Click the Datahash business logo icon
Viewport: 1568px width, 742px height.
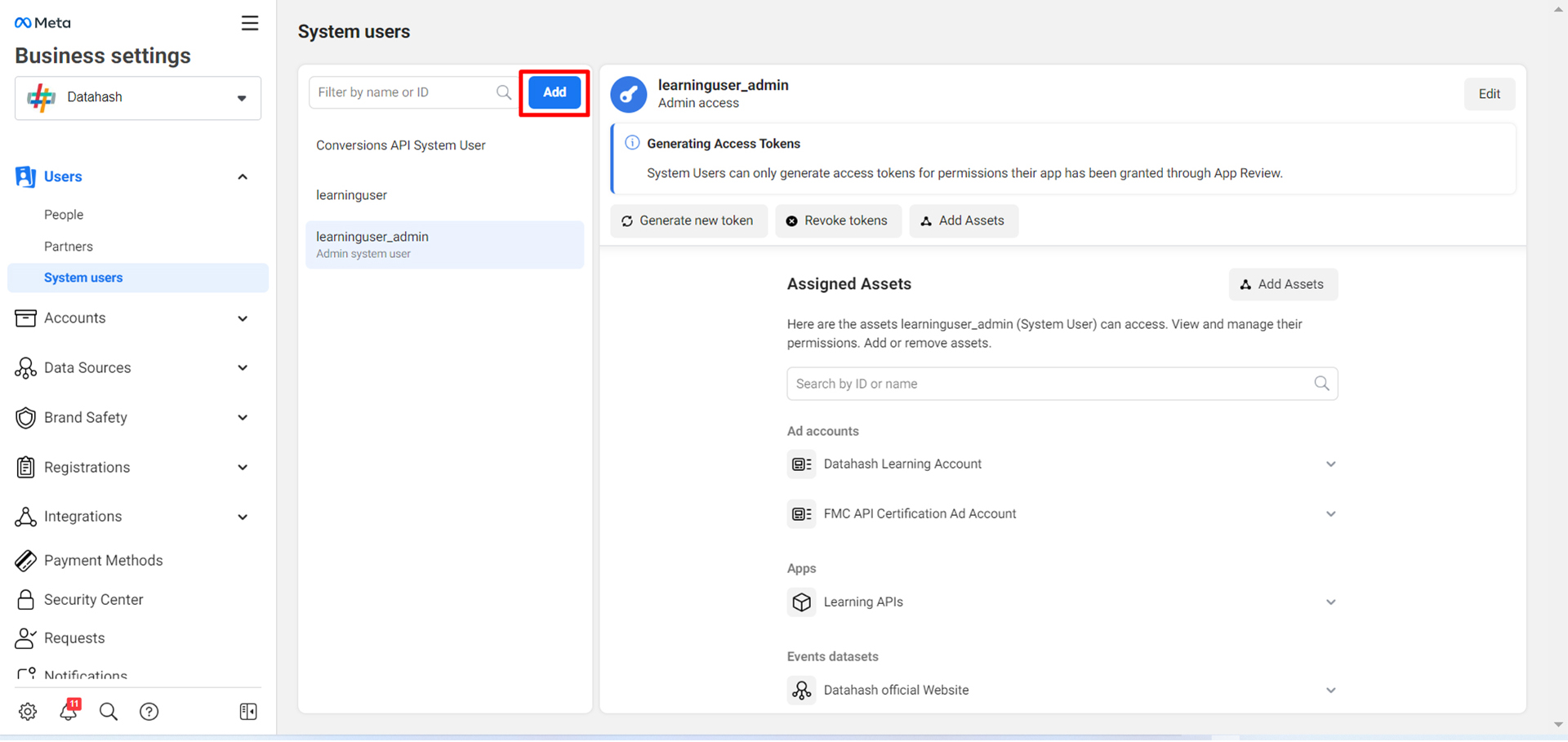click(x=41, y=97)
